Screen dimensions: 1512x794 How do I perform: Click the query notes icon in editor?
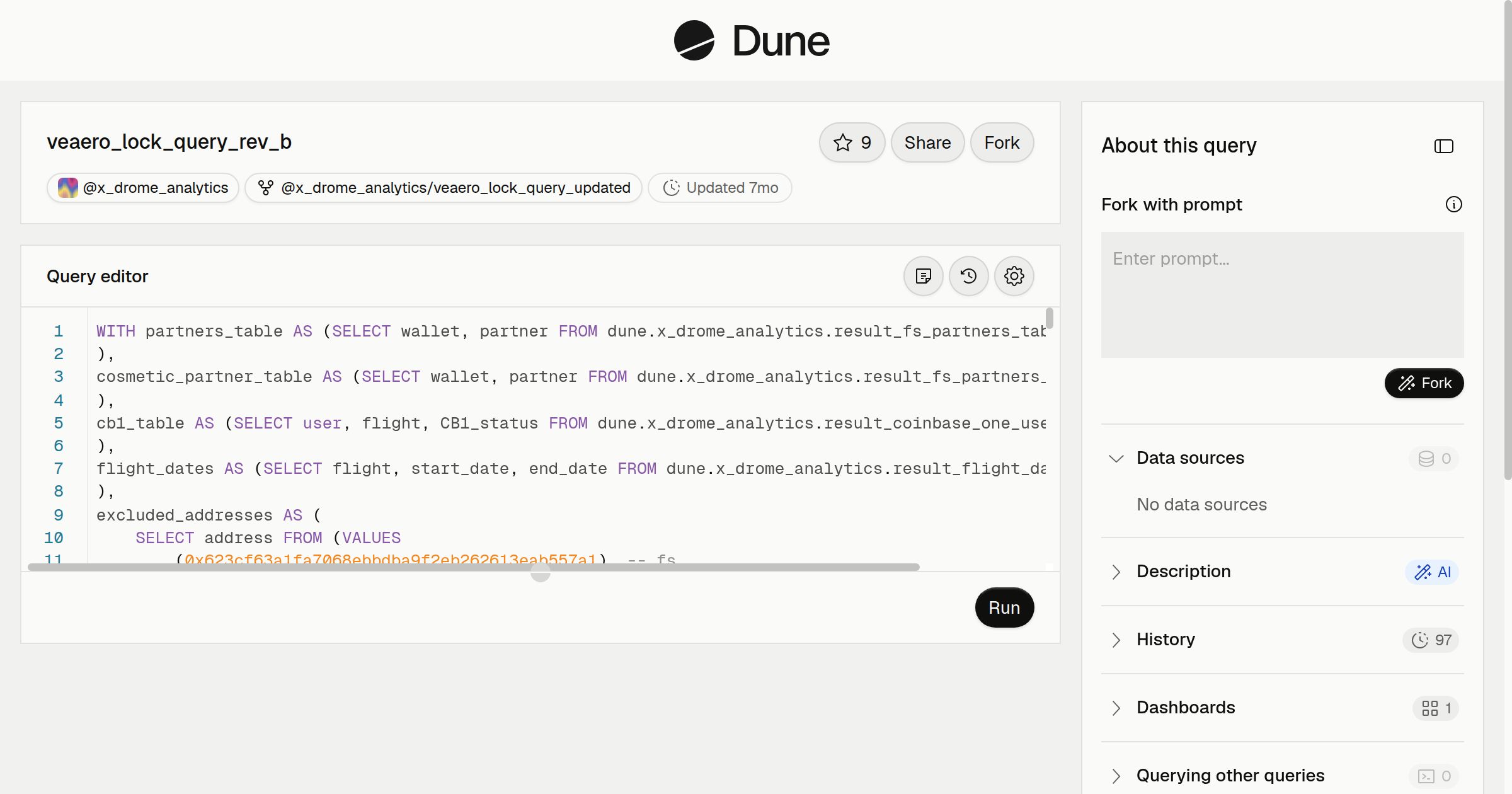pyautogui.click(x=924, y=276)
